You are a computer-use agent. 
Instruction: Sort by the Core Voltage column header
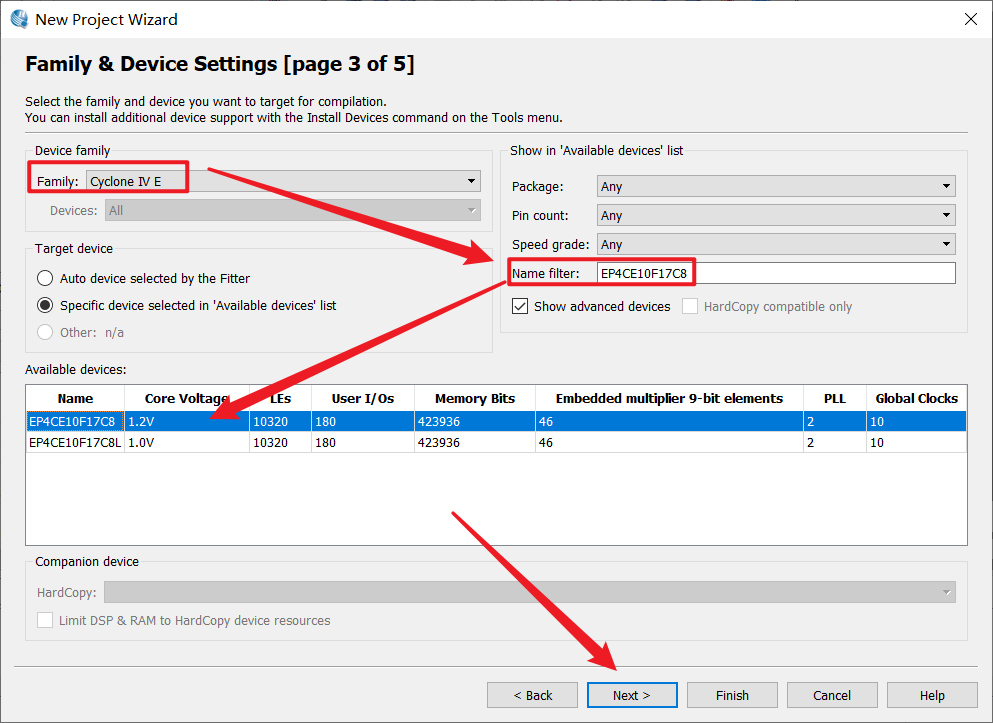[x=187, y=398]
